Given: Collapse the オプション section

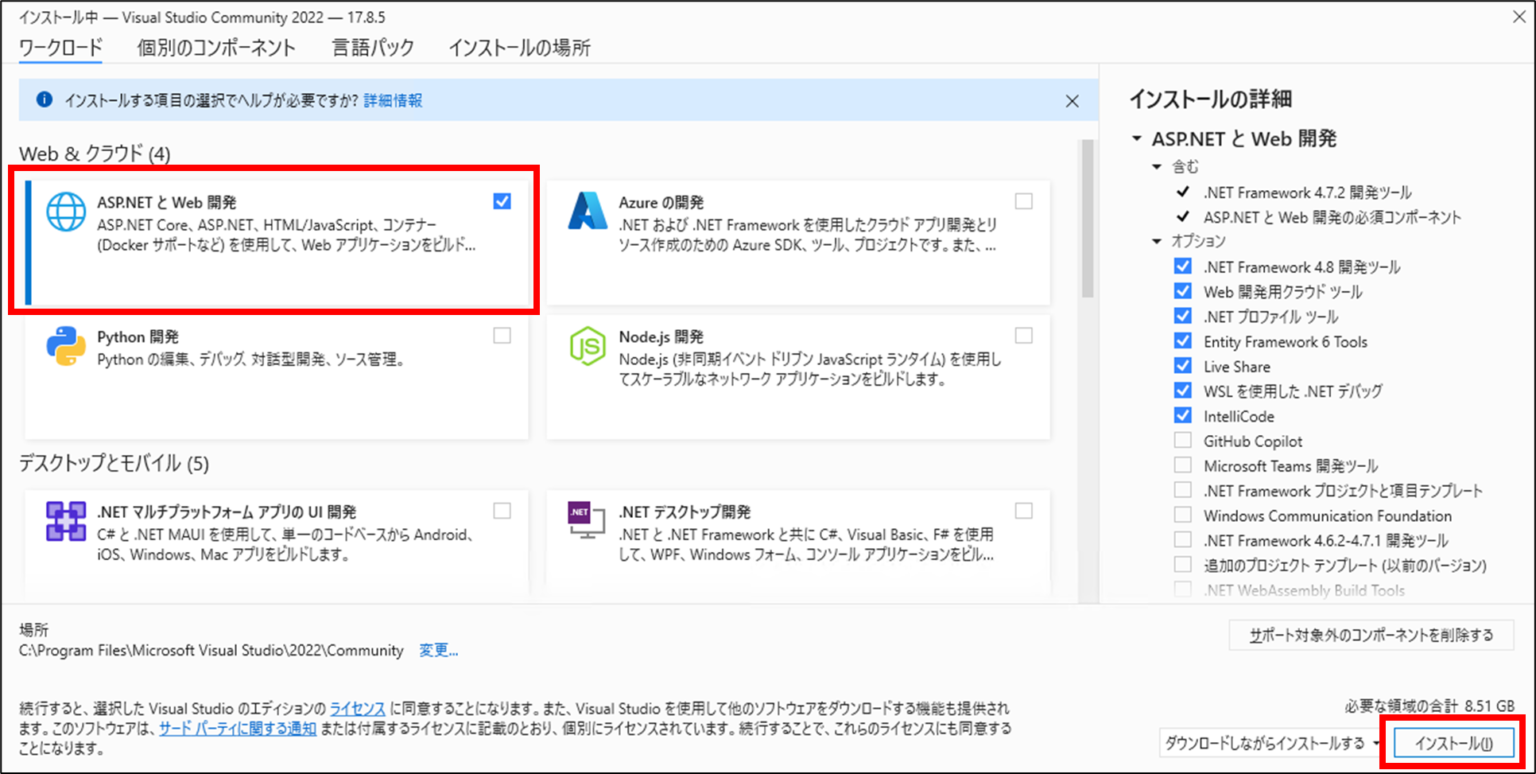Looking at the screenshot, I should click(1158, 241).
